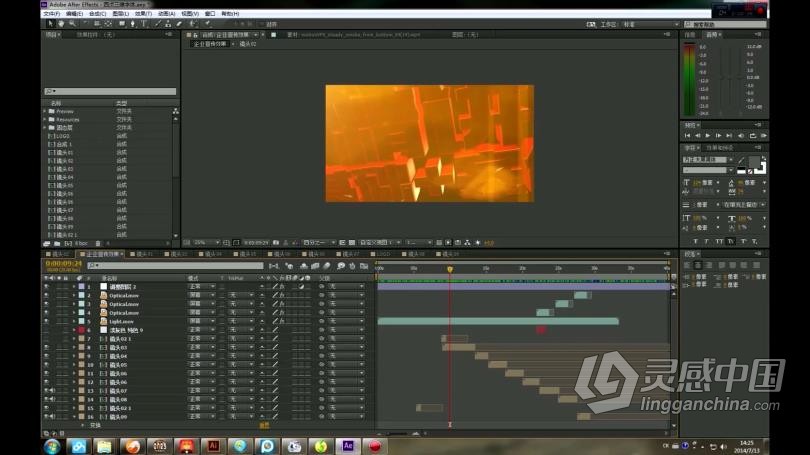The height and width of the screenshot is (455, 810).
Task: Expand layer 1 properties triangle
Action: pyautogui.click(x=74, y=287)
